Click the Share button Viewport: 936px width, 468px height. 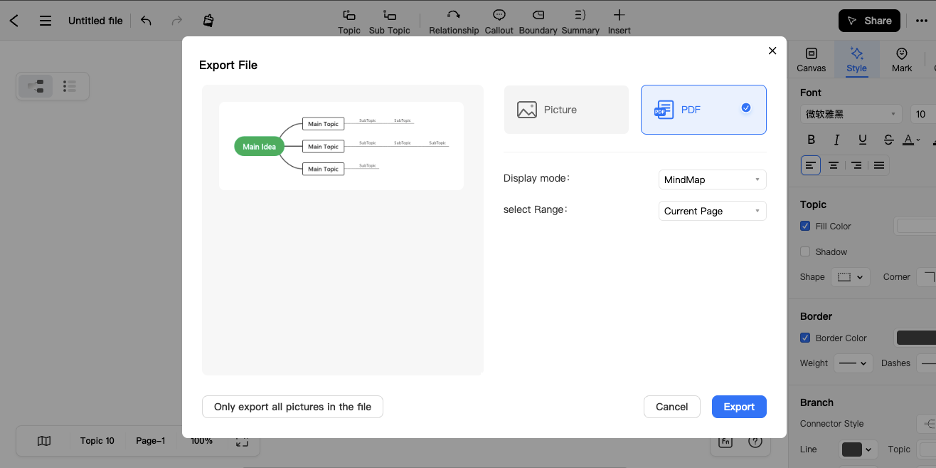coord(869,21)
